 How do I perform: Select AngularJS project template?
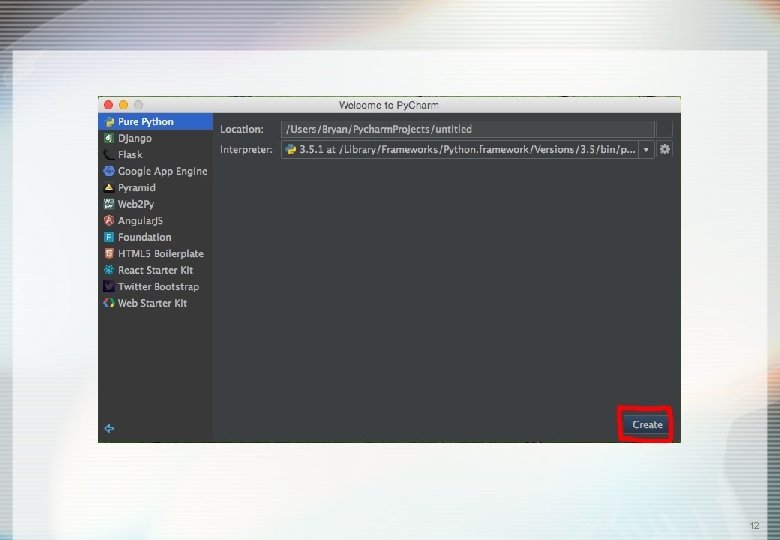156,220
